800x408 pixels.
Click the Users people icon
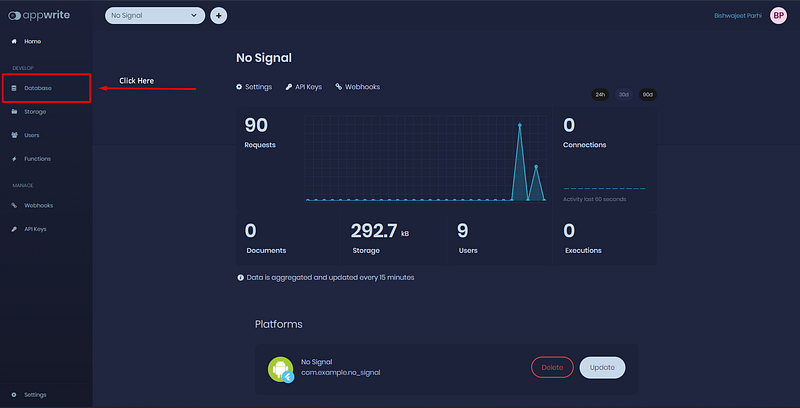click(14, 135)
